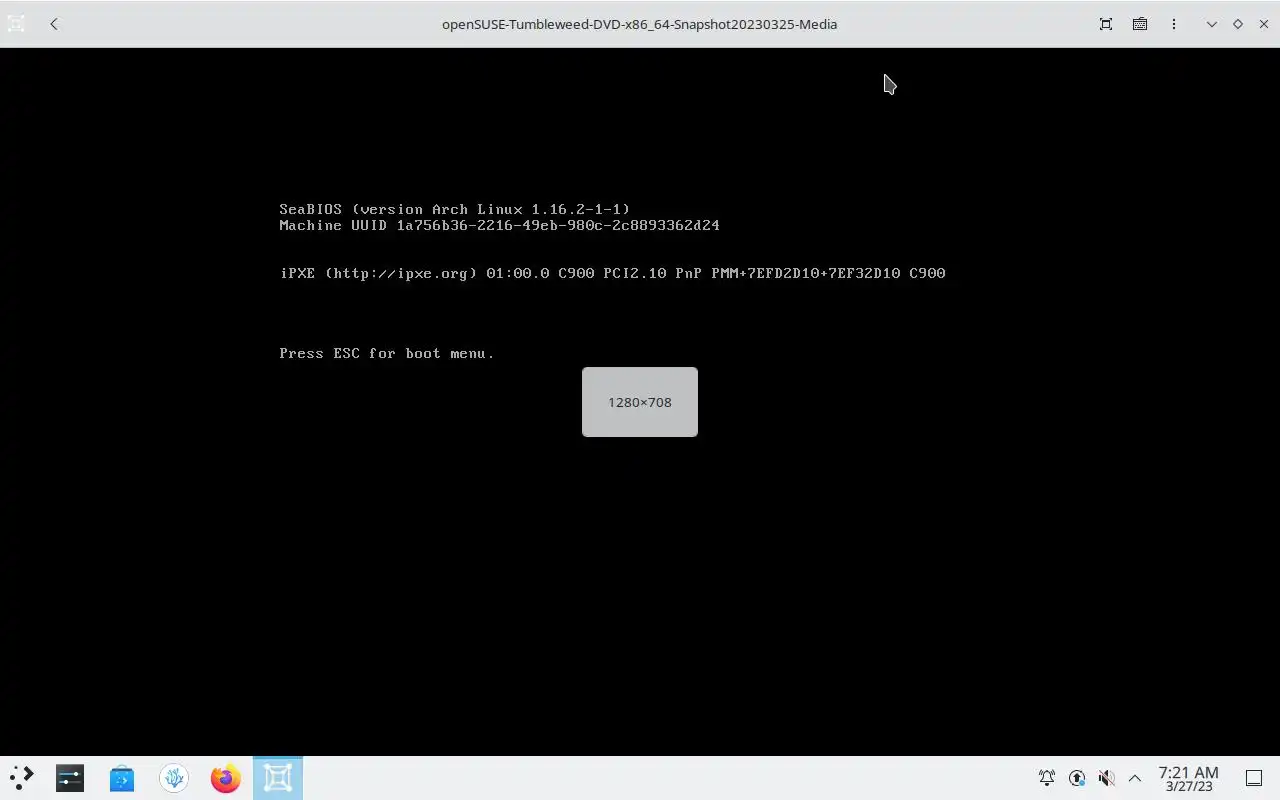The width and height of the screenshot is (1280, 800).
Task: Close the Boxes window
Action: pos(1264,24)
